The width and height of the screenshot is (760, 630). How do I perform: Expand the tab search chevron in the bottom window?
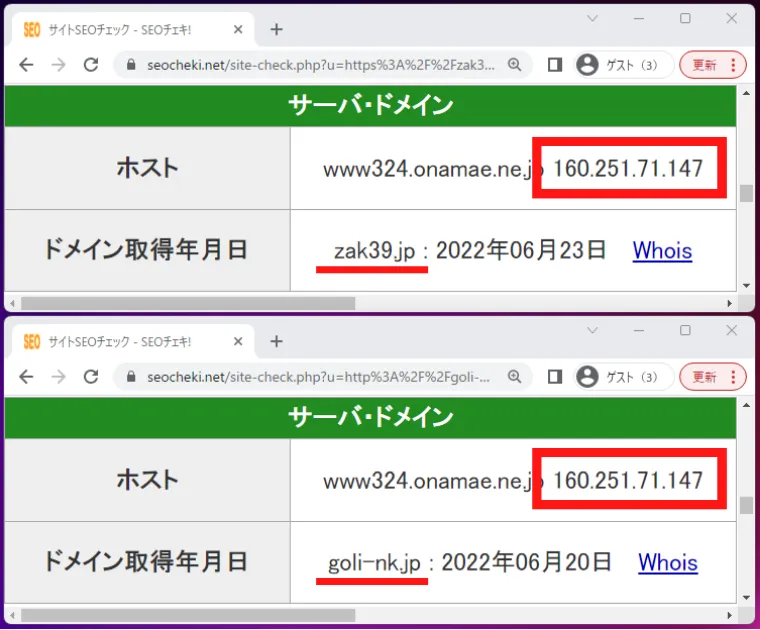pos(592,330)
